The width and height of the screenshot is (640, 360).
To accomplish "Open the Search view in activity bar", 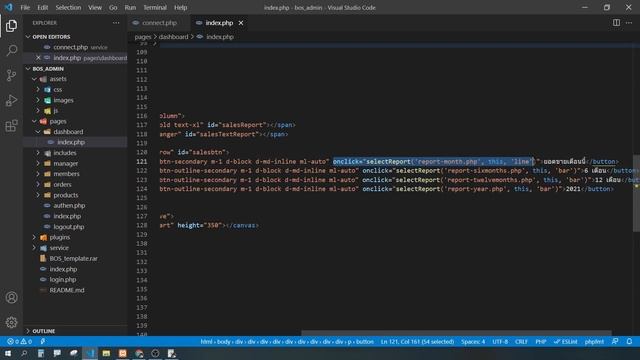I will [11, 51].
